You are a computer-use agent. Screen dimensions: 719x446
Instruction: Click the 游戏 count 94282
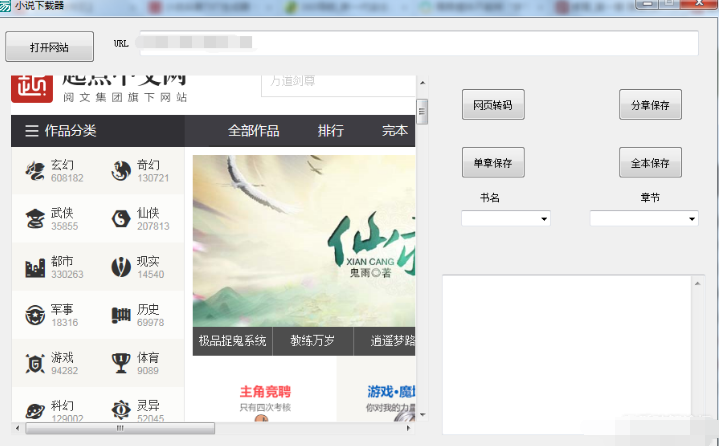(65, 370)
